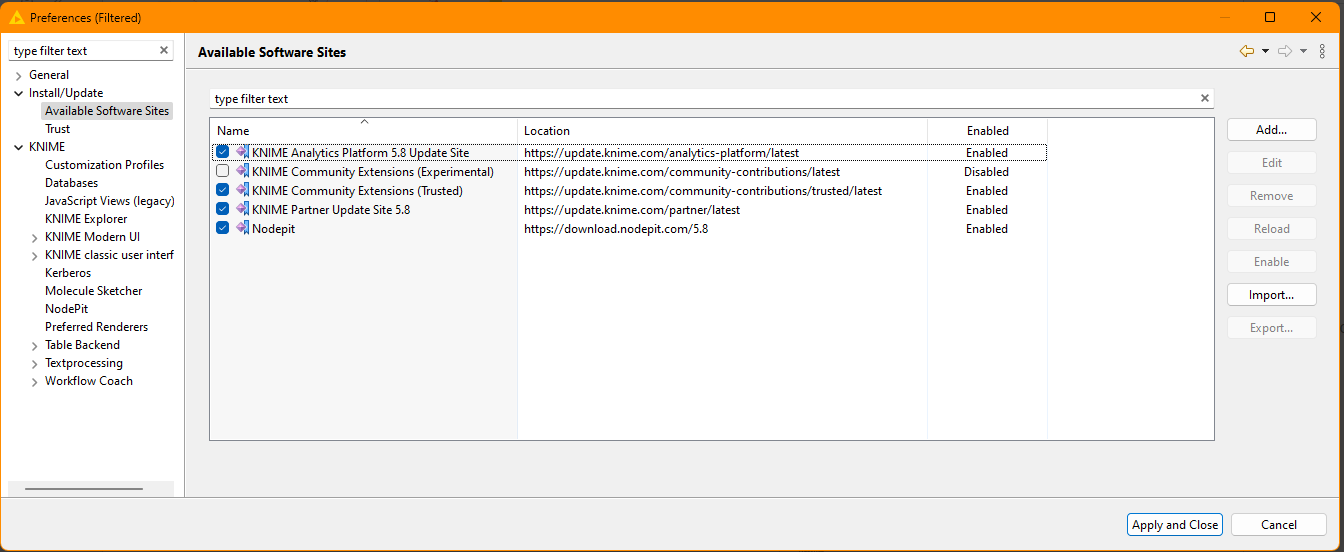Open back history dropdown arrow
The width and height of the screenshot is (1344, 552).
[x=1265, y=51]
